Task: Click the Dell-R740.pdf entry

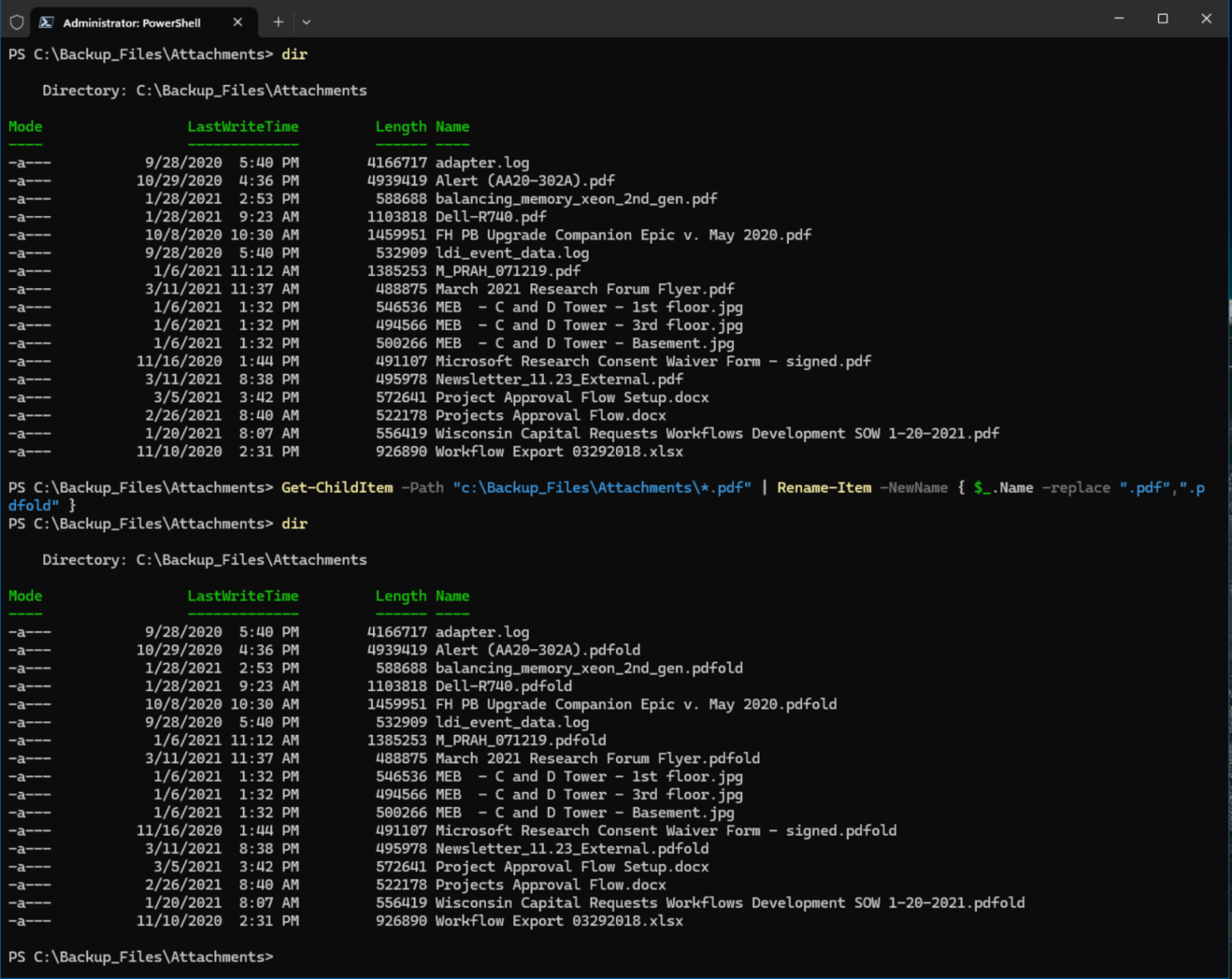Action: click(x=490, y=217)
